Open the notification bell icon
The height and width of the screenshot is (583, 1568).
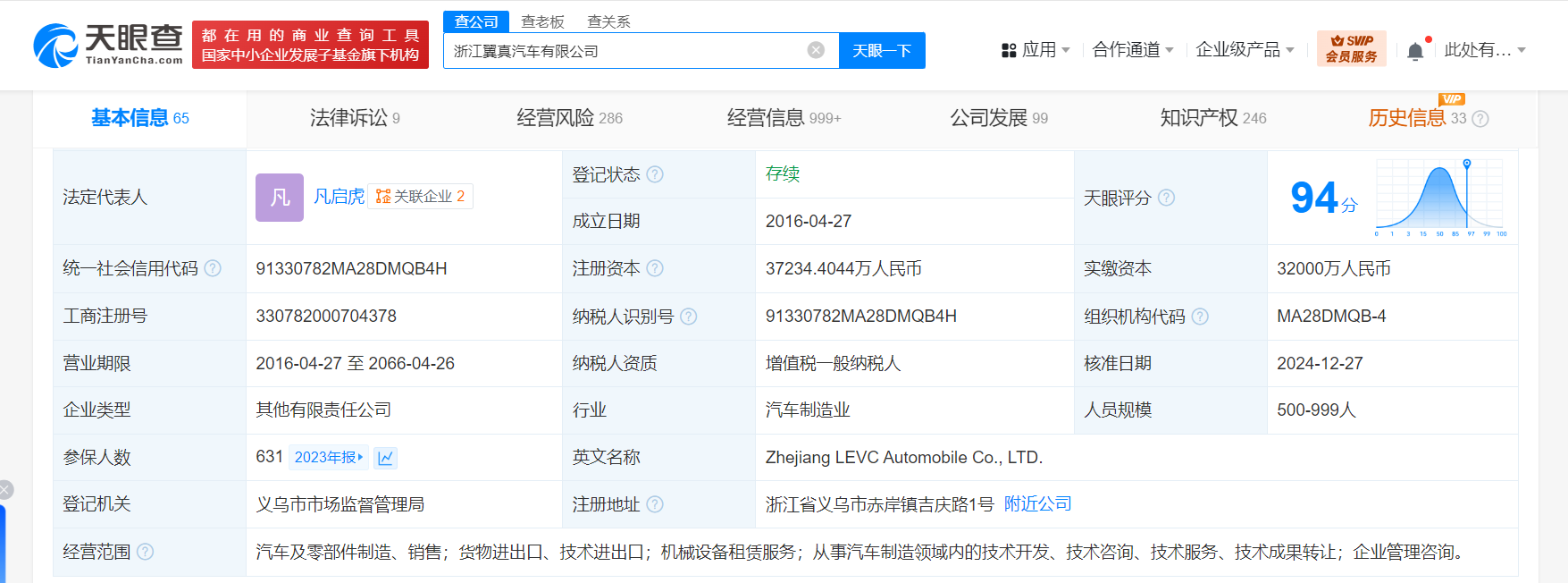(x=1415, y=51)
